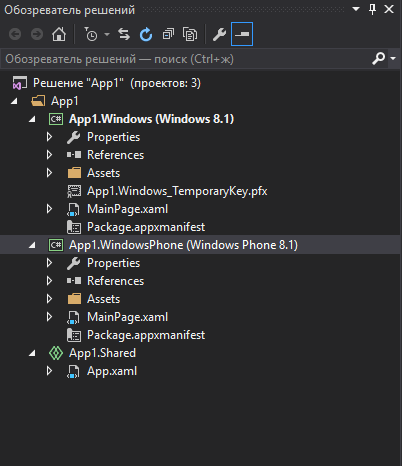Select Properties under App1.WindowsPhone
The image size is (402, 466).
[113, 263]
